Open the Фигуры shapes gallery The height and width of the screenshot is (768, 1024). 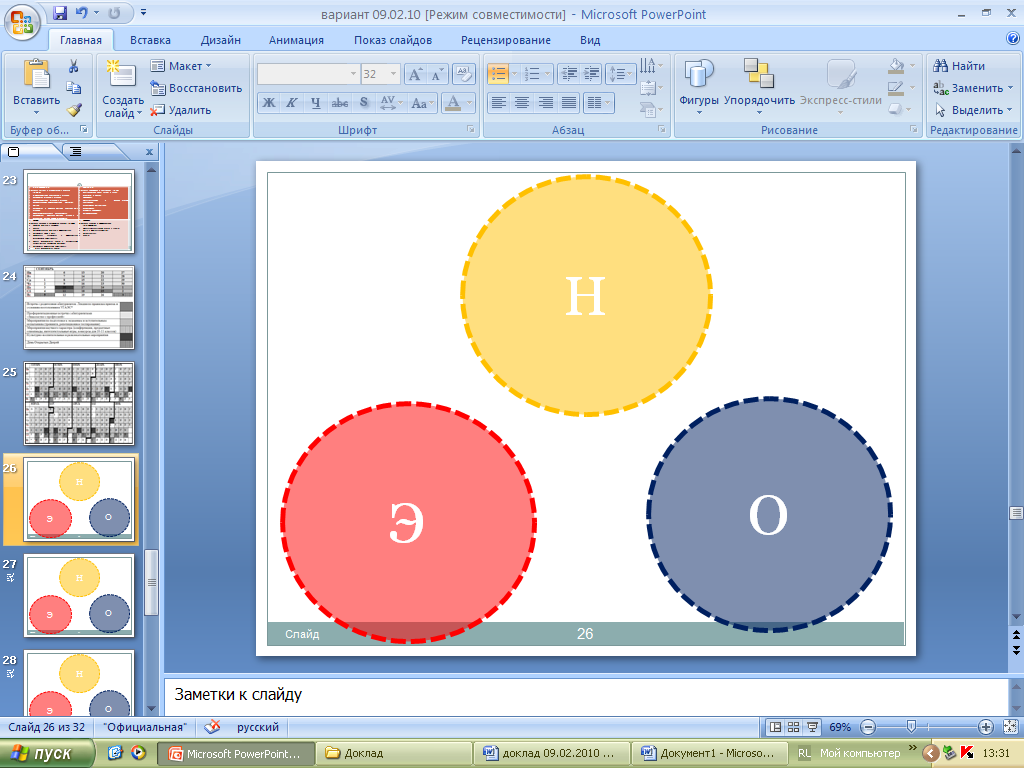click(x=698, y=87)
